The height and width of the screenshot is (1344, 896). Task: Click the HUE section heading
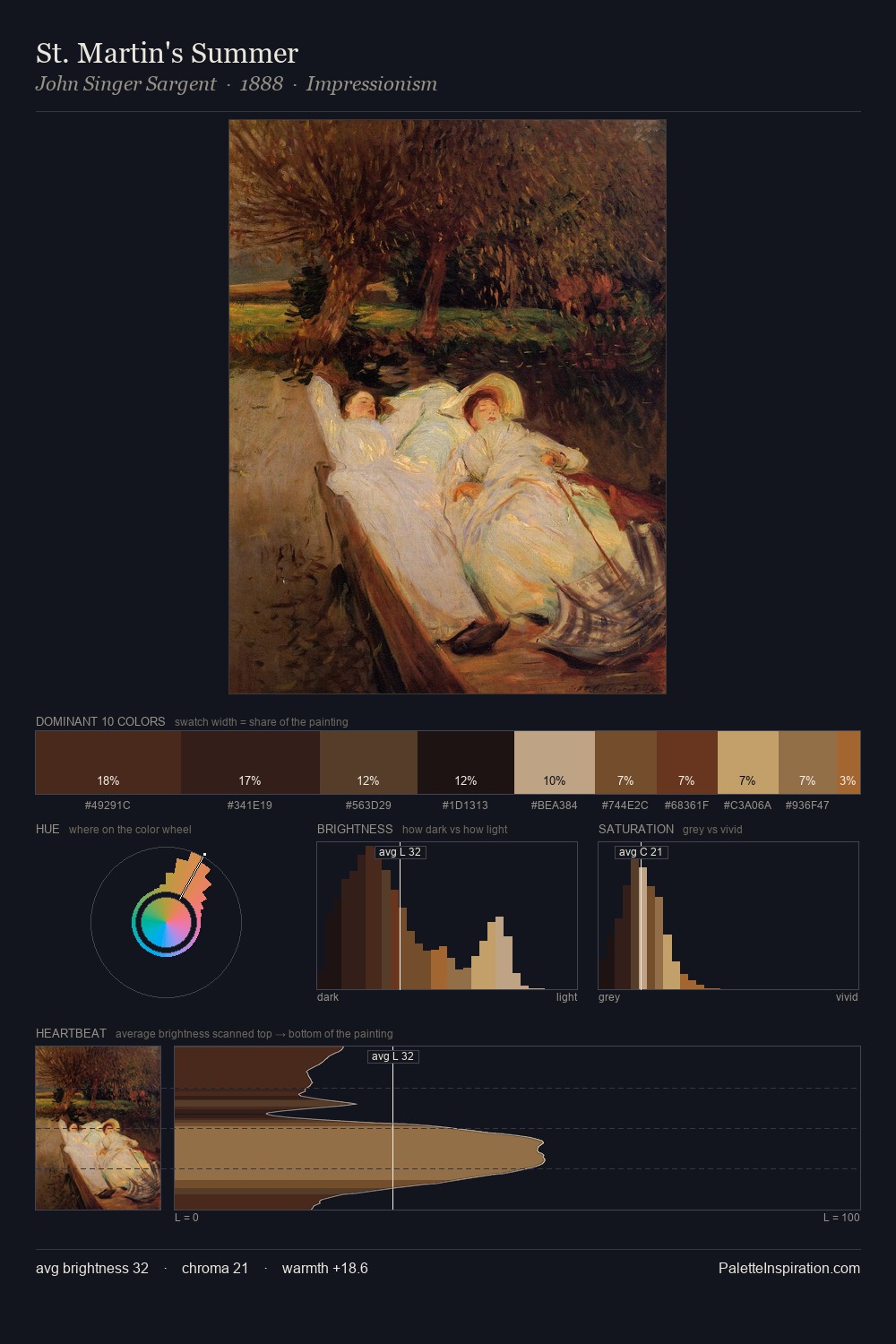(x=47, y=829)
